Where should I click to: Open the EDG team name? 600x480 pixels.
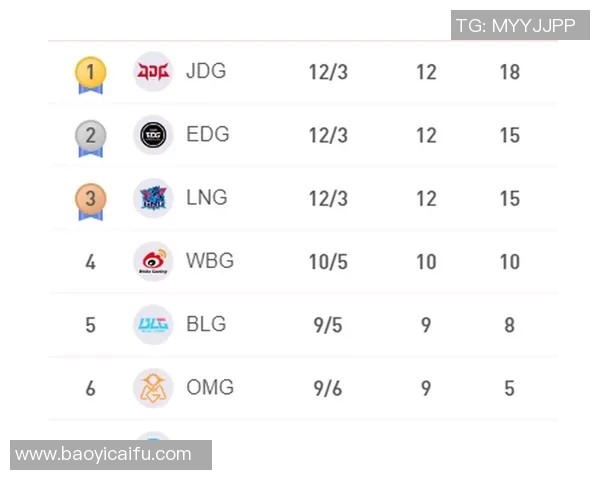tap(207, 134)
